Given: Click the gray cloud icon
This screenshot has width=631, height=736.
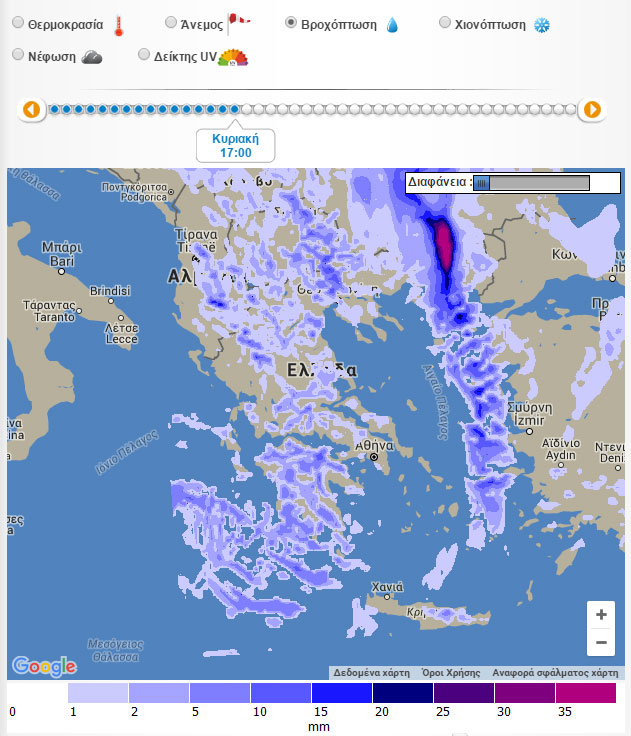Looking at the screenshot, I should [93, 57].
